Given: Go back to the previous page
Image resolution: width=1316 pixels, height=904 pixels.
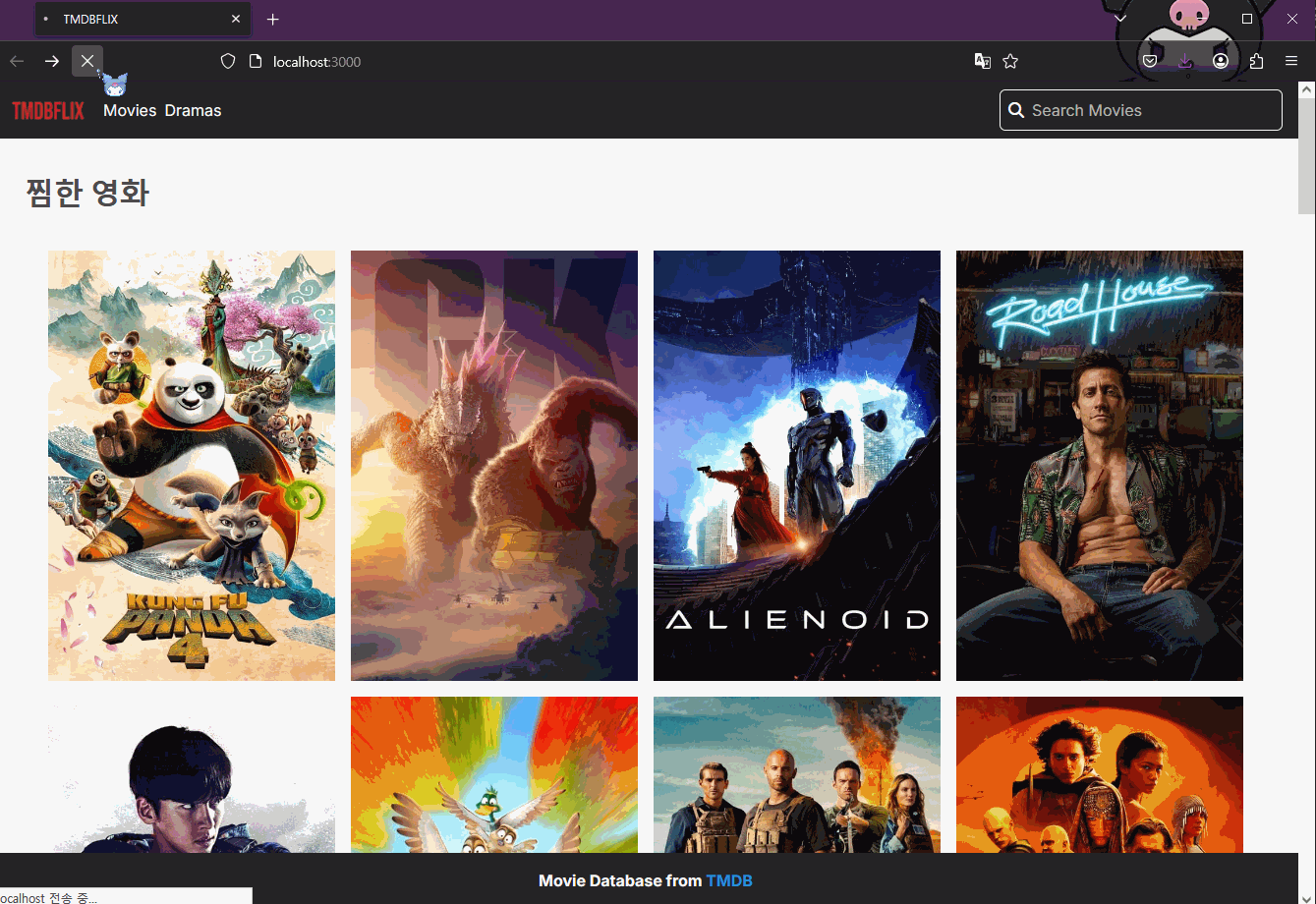Looking at the screenshot, I should (17, 61).
